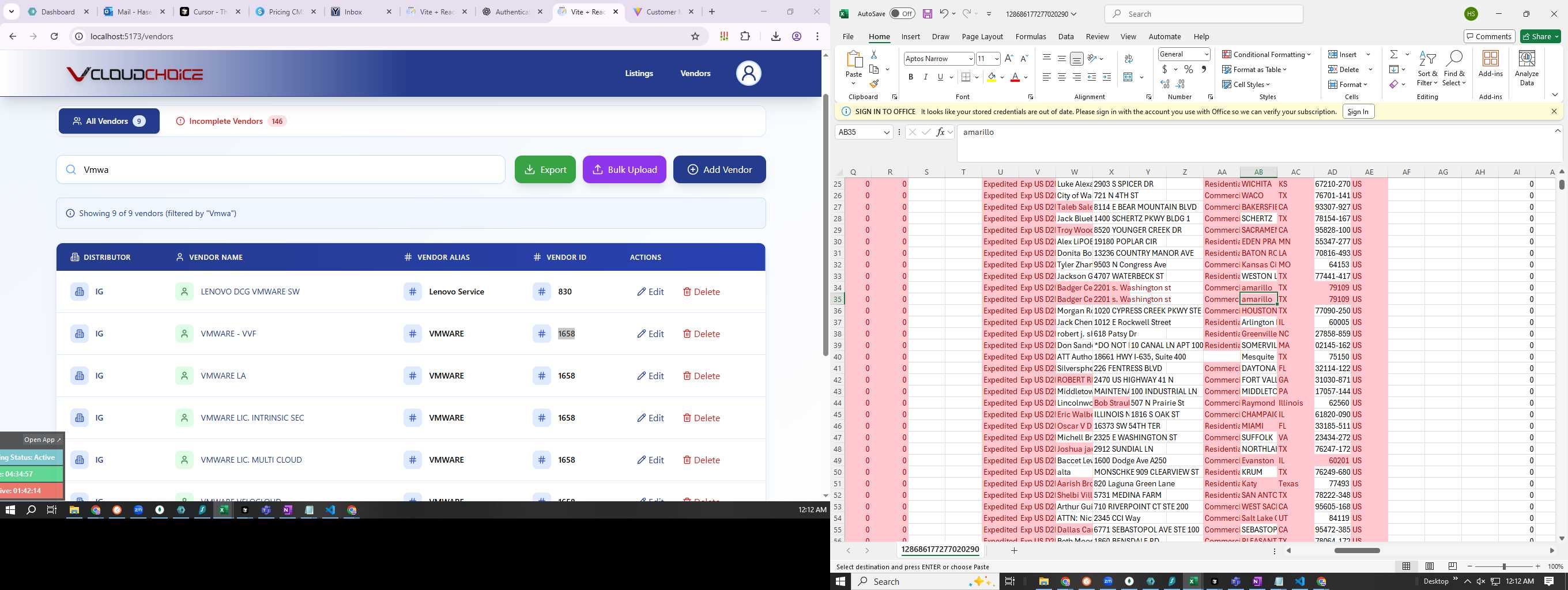The image size is (1568, 590).
Task: Click the Excel zoom slider
Action: pyautogui.click(x=1503, y=566)
